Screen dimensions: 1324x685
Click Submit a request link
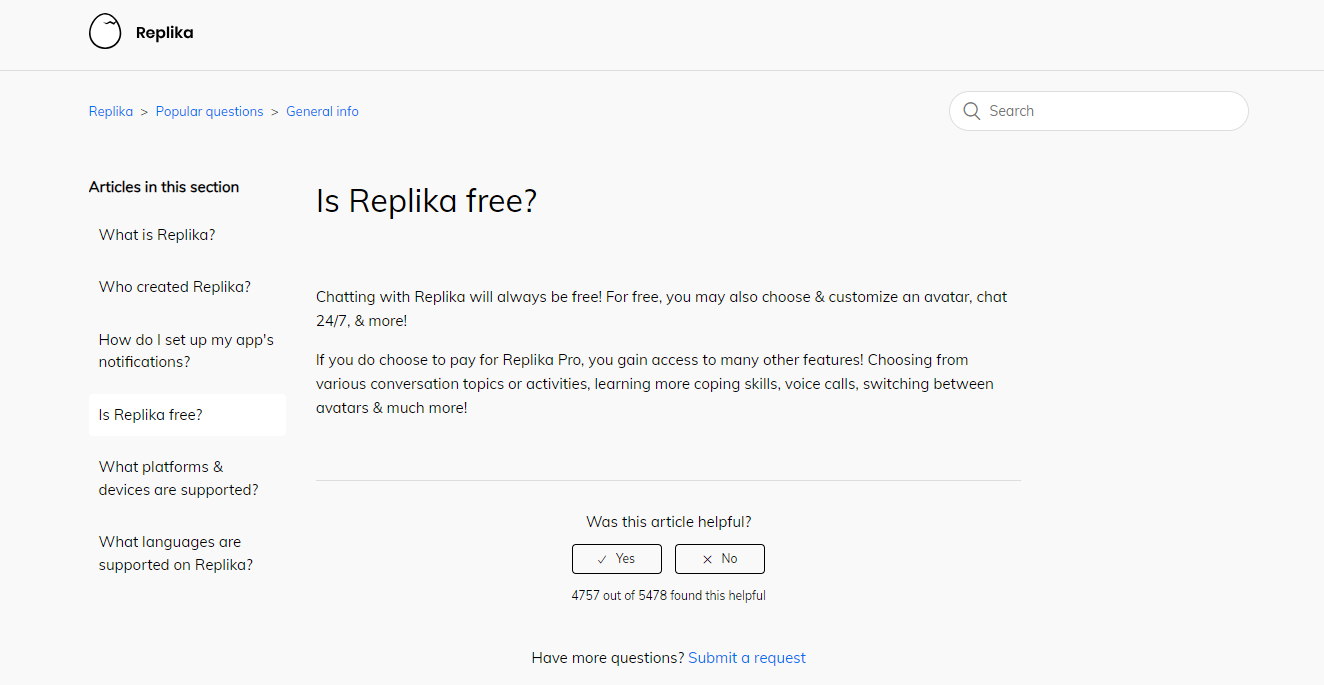[x=746, y=658]
